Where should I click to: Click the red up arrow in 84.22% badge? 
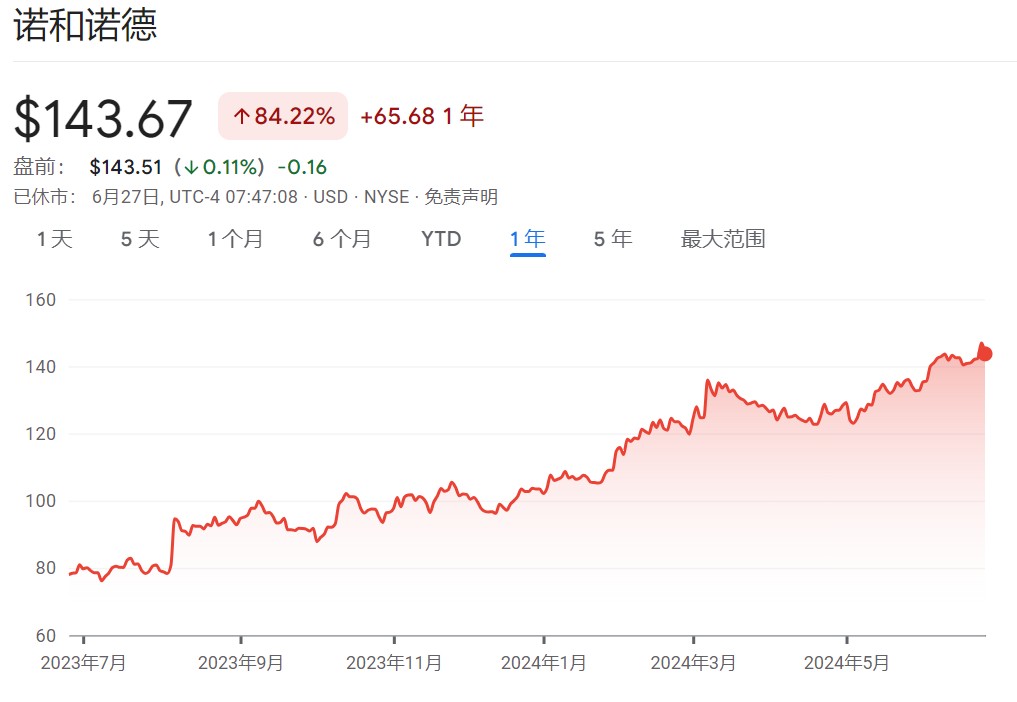(x=241, y=117)
